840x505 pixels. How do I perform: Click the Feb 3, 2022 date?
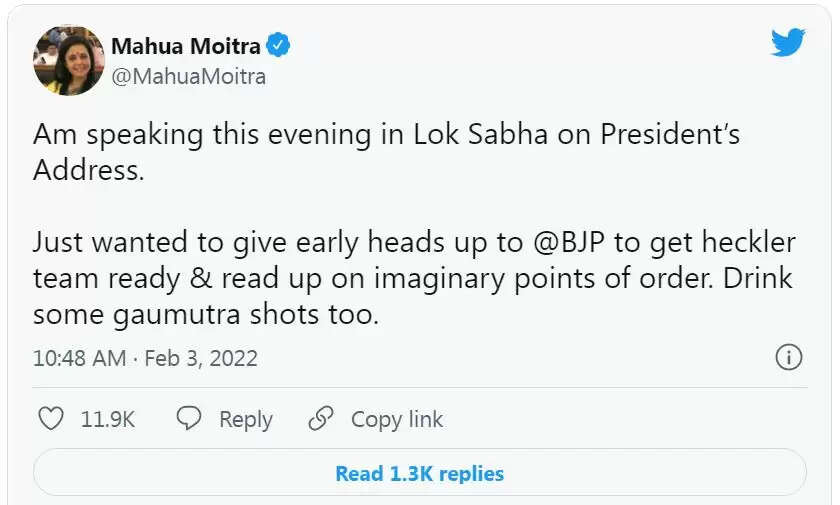tap(201, 358)
